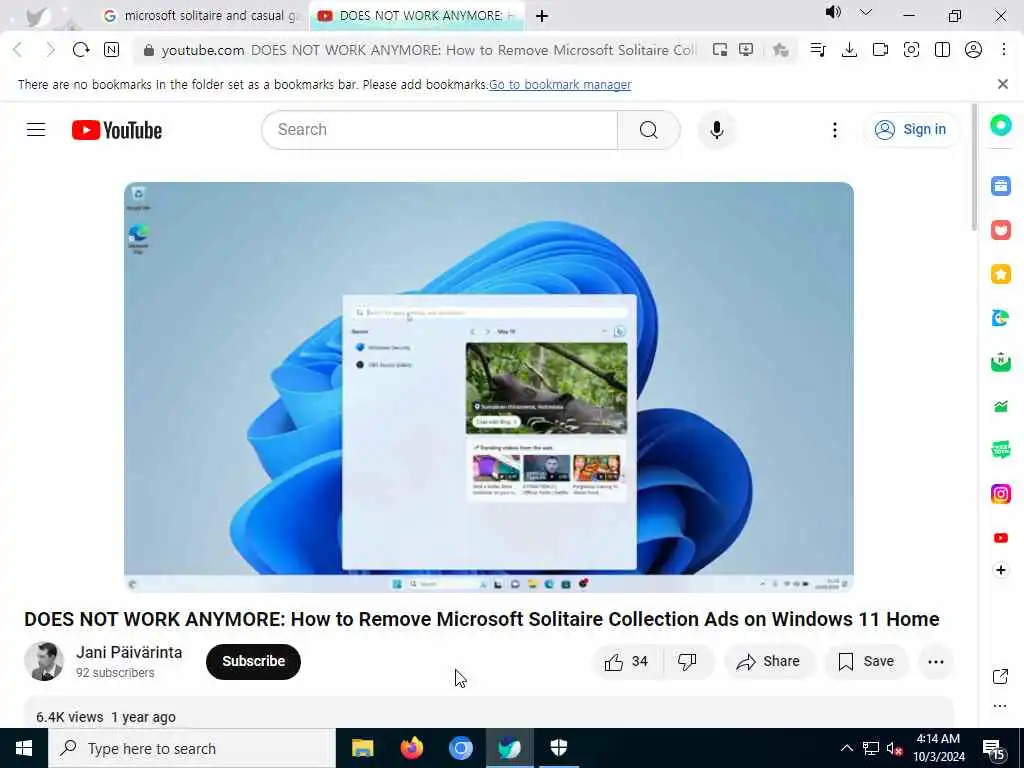1024x768 pixels.
Task: Sign in to YouTube
Action: [911, 130]
